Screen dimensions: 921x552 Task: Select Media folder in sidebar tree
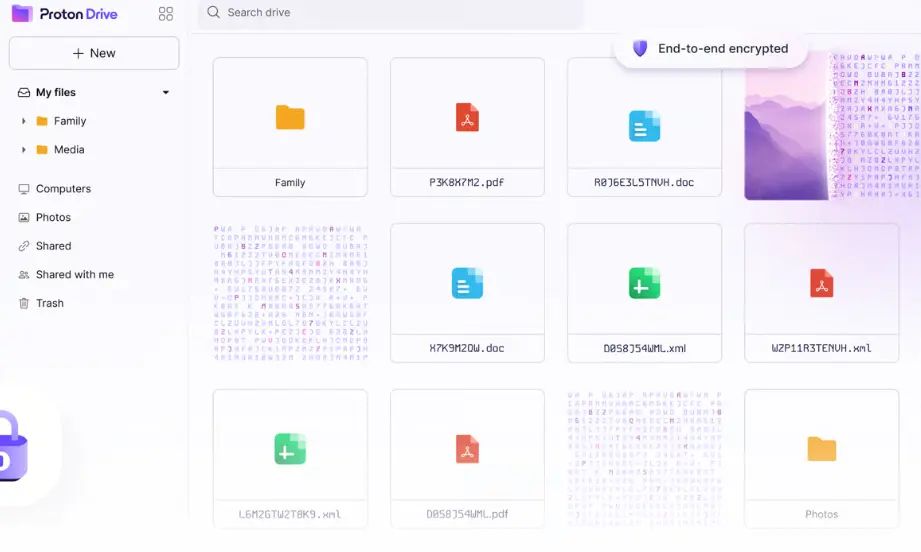pos(69,150)
